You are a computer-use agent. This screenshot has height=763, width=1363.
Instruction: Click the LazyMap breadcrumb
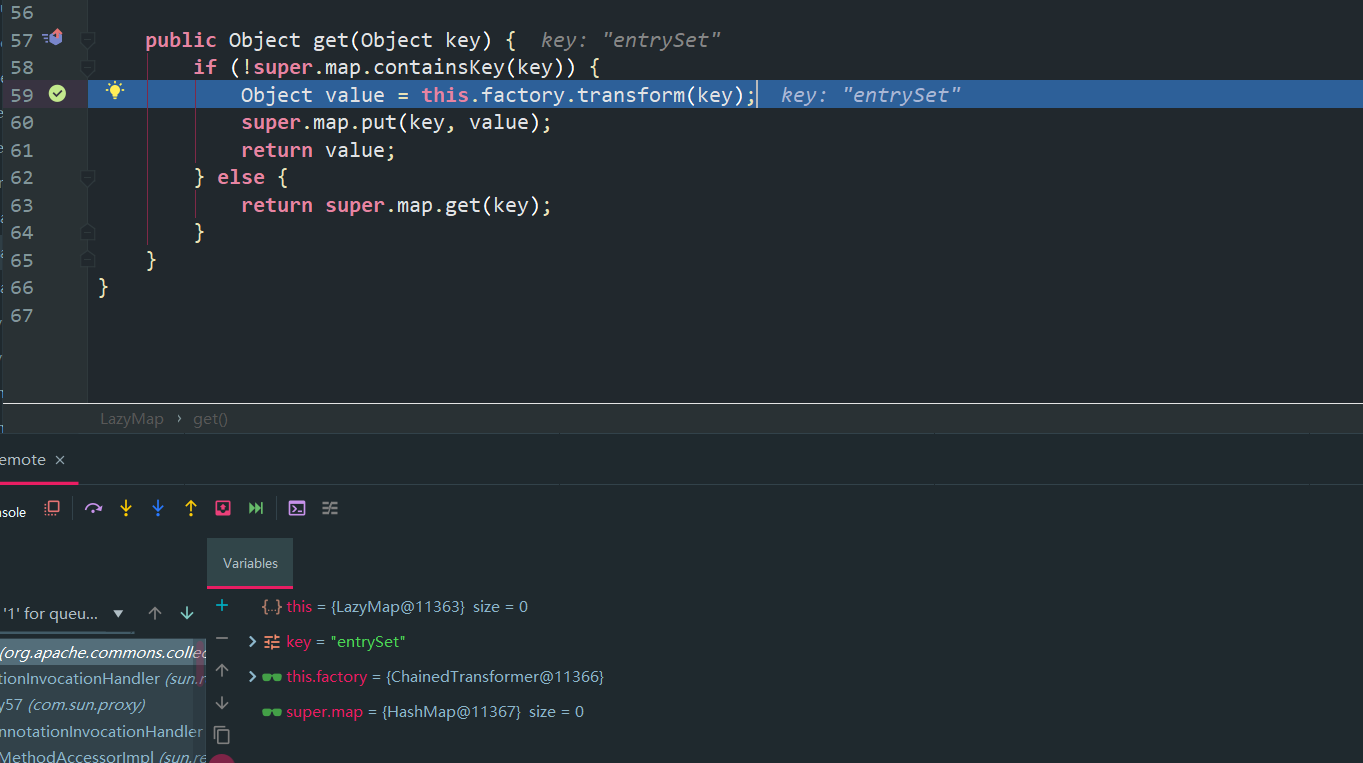(132, 419)
